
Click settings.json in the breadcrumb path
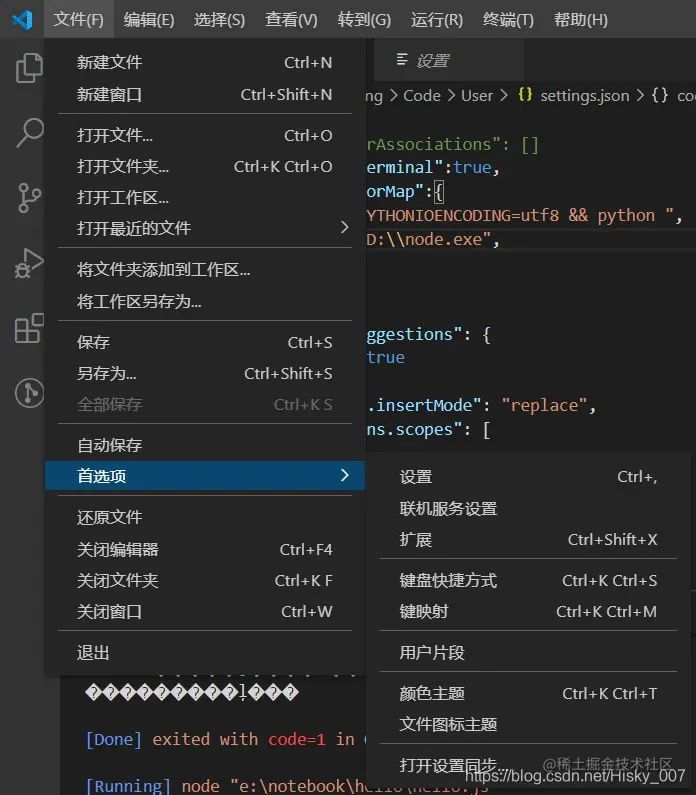[584, 96]
